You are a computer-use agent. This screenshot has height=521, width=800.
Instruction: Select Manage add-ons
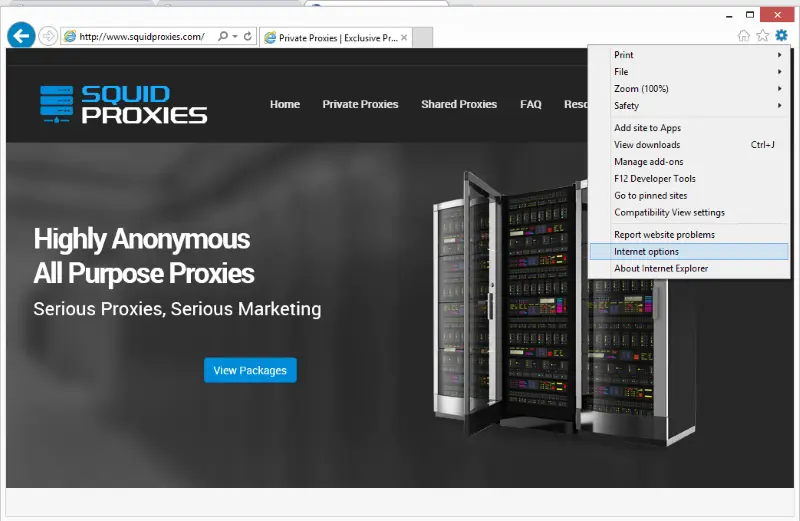click(689, 161)
